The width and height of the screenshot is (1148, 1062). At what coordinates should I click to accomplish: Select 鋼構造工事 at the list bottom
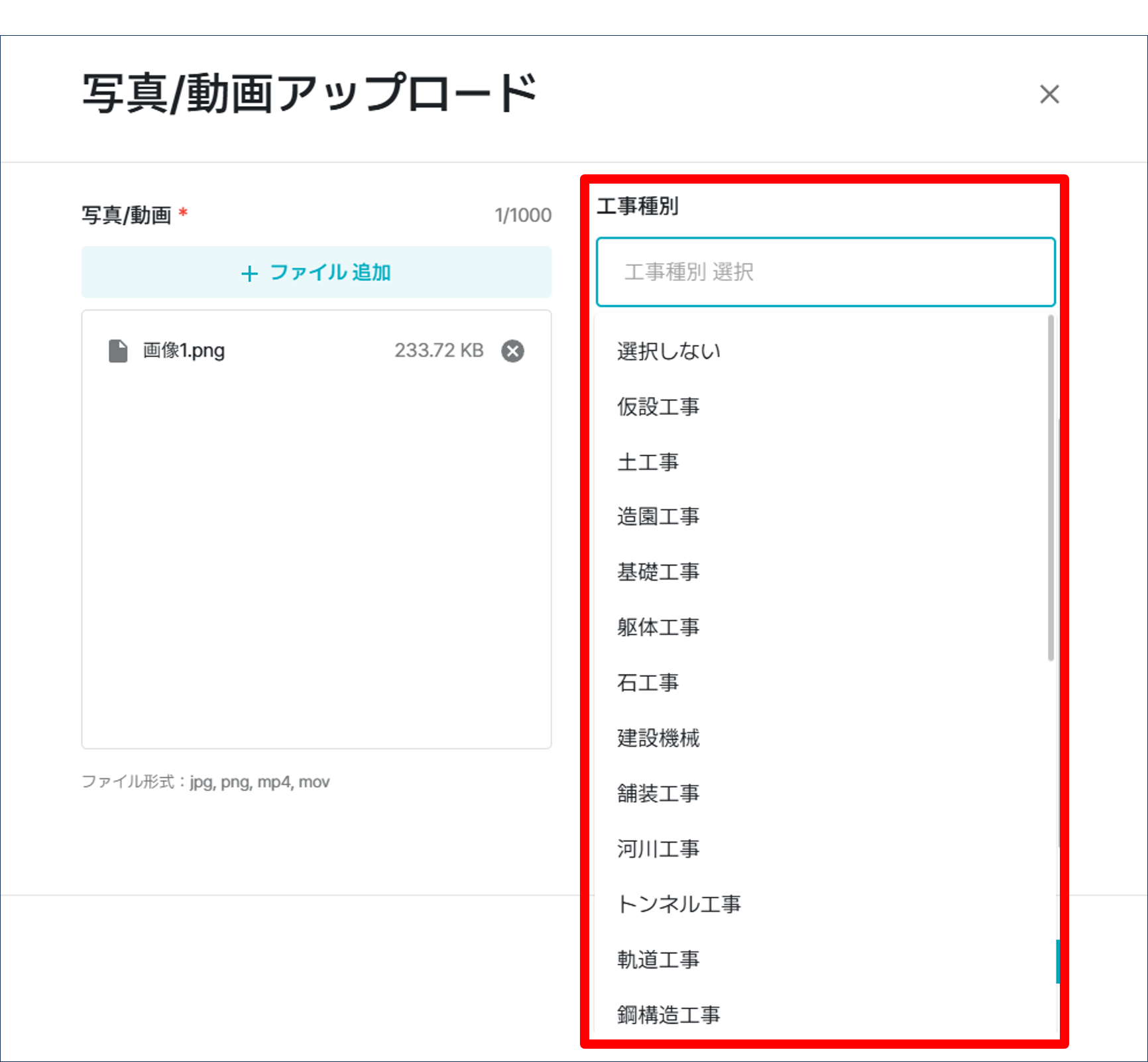(x=669, y=1013)
